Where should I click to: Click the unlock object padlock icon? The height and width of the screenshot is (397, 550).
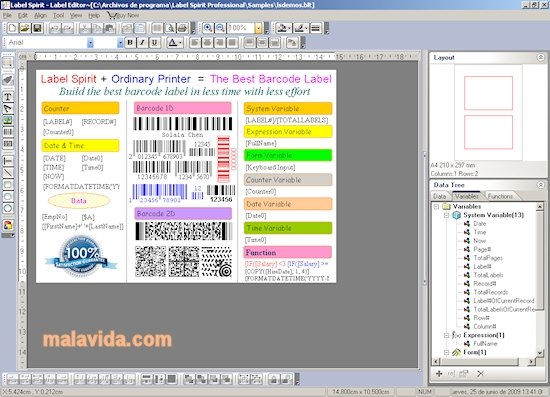287,379
